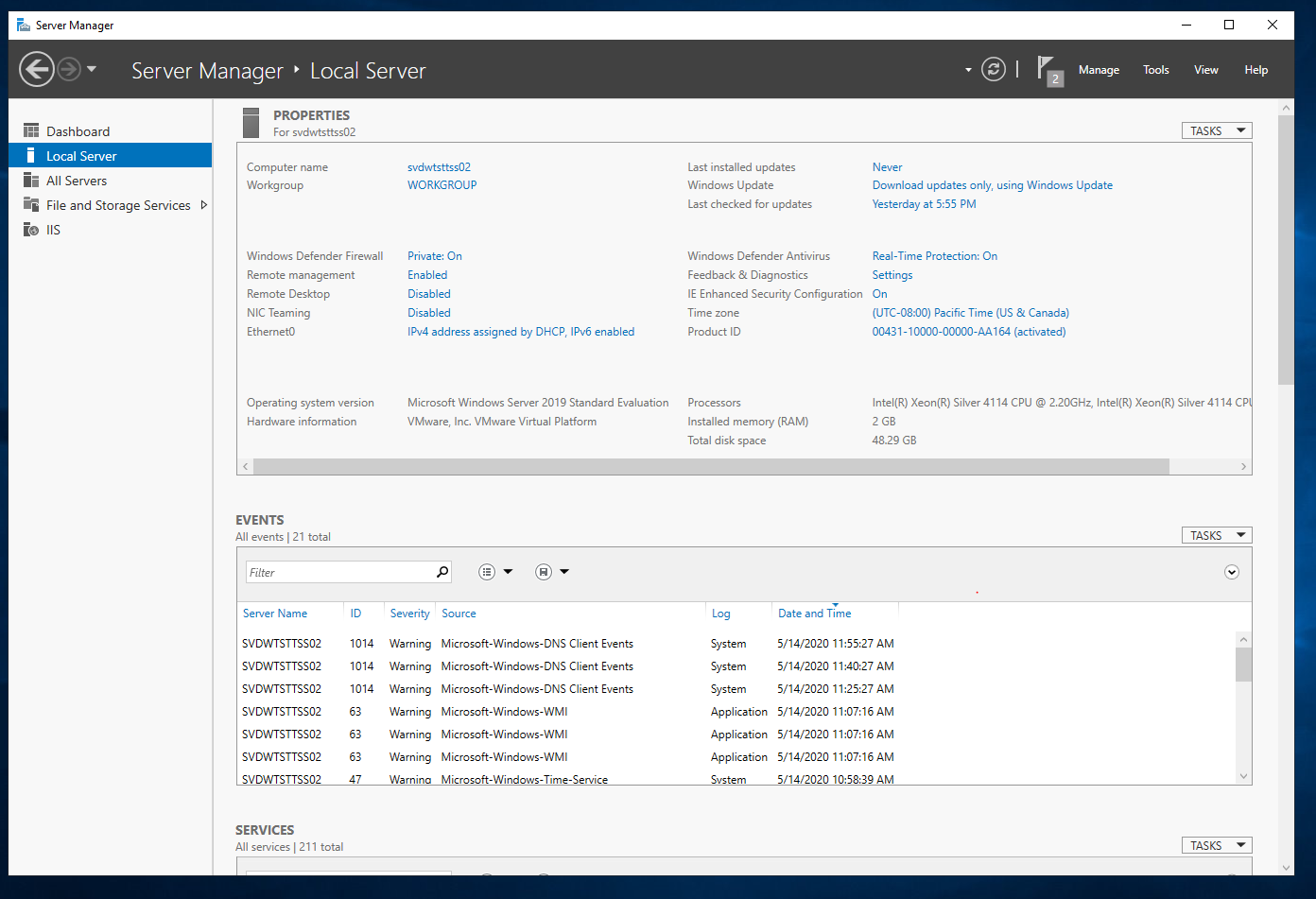
Task: Click the Server Manager title bar icon
Action: [24, 26]
